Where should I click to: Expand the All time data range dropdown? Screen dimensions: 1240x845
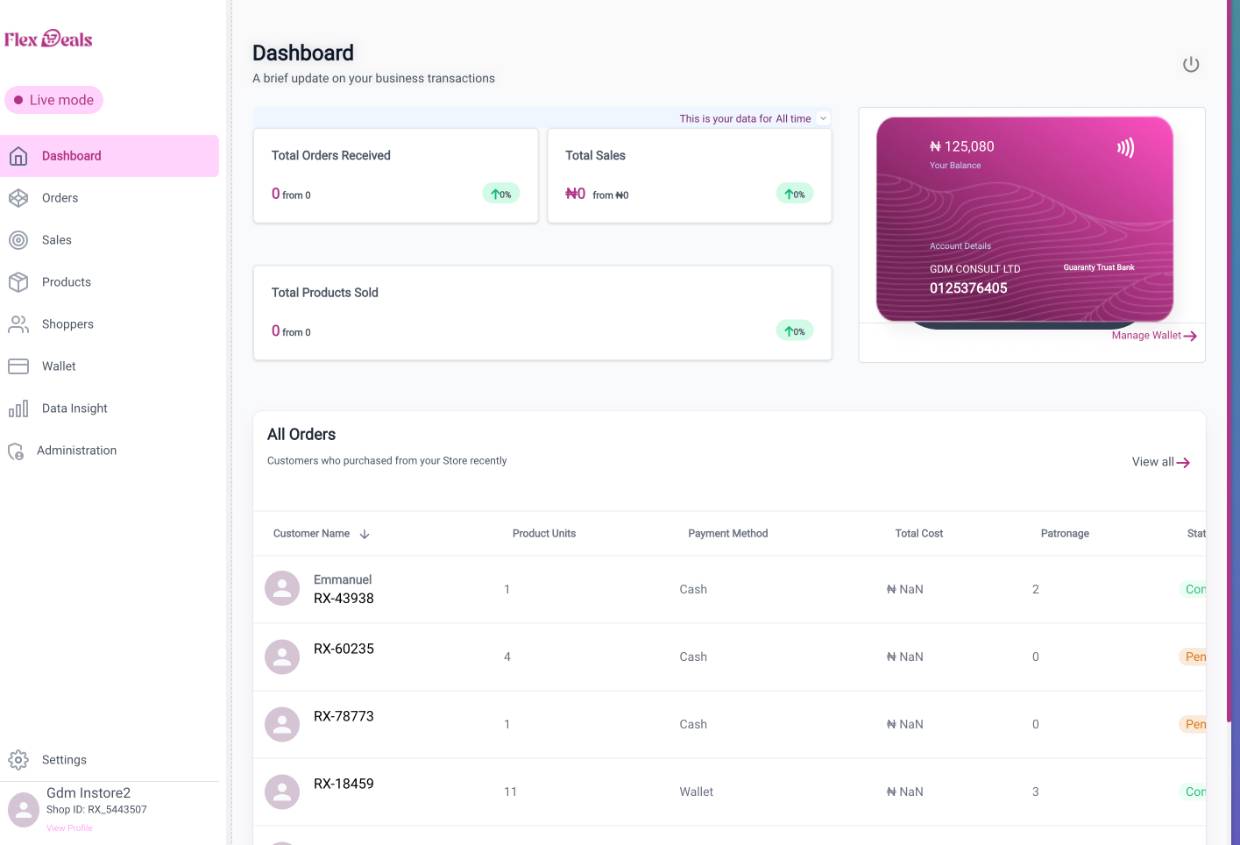tap(823, 118)
